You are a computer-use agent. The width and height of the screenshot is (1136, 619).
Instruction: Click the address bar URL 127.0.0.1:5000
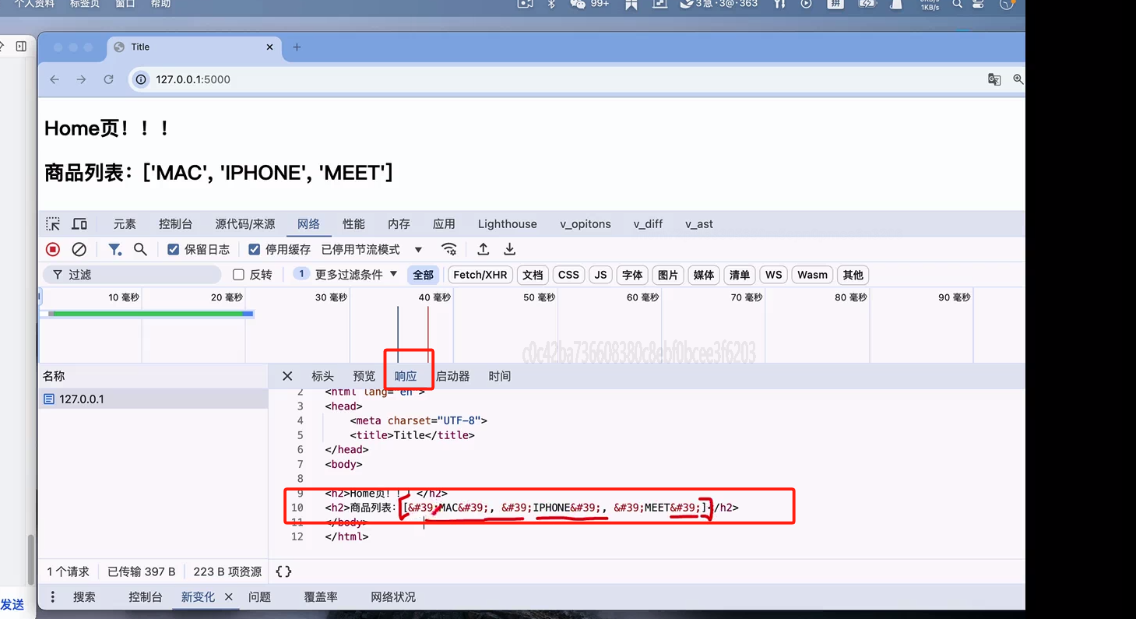click(193, 80)
